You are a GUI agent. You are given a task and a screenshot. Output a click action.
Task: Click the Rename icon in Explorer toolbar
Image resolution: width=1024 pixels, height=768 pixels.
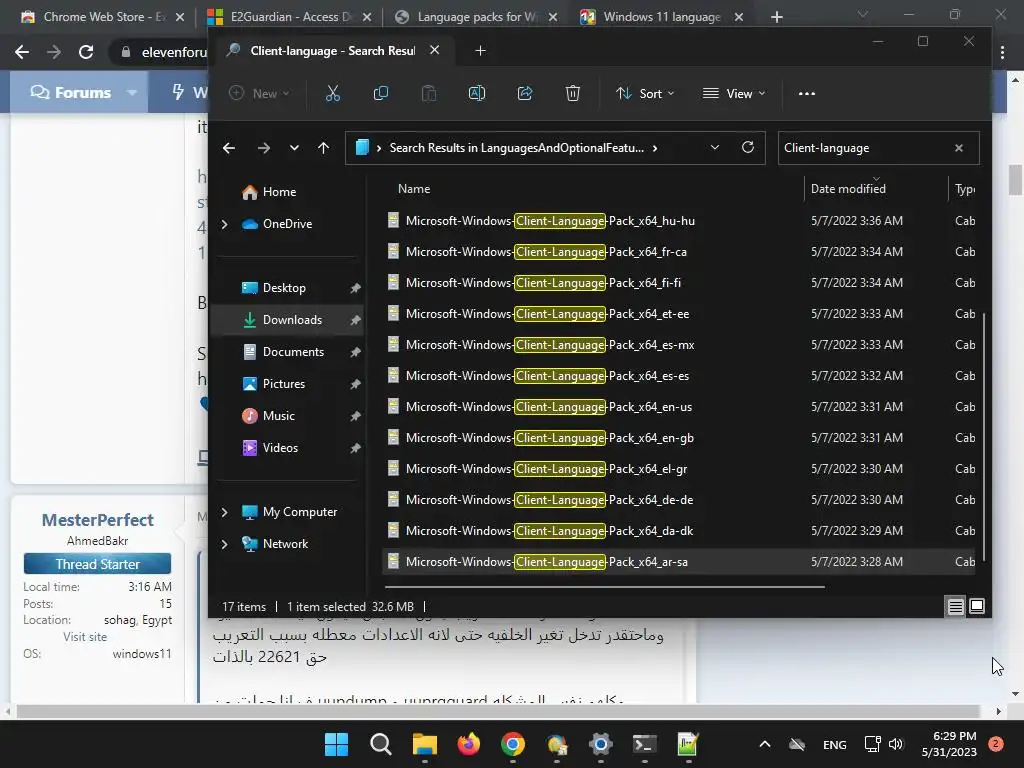477,93
